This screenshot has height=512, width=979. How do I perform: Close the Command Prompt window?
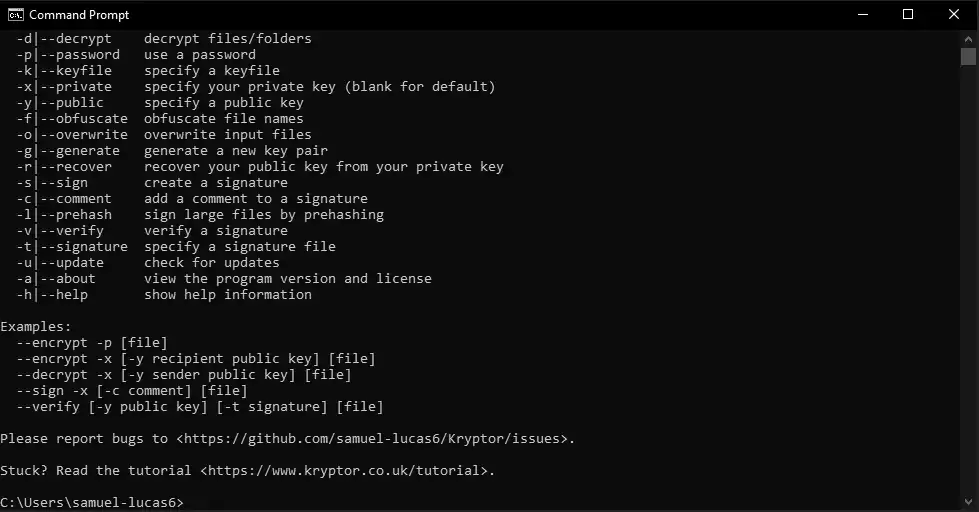(954, 14)
